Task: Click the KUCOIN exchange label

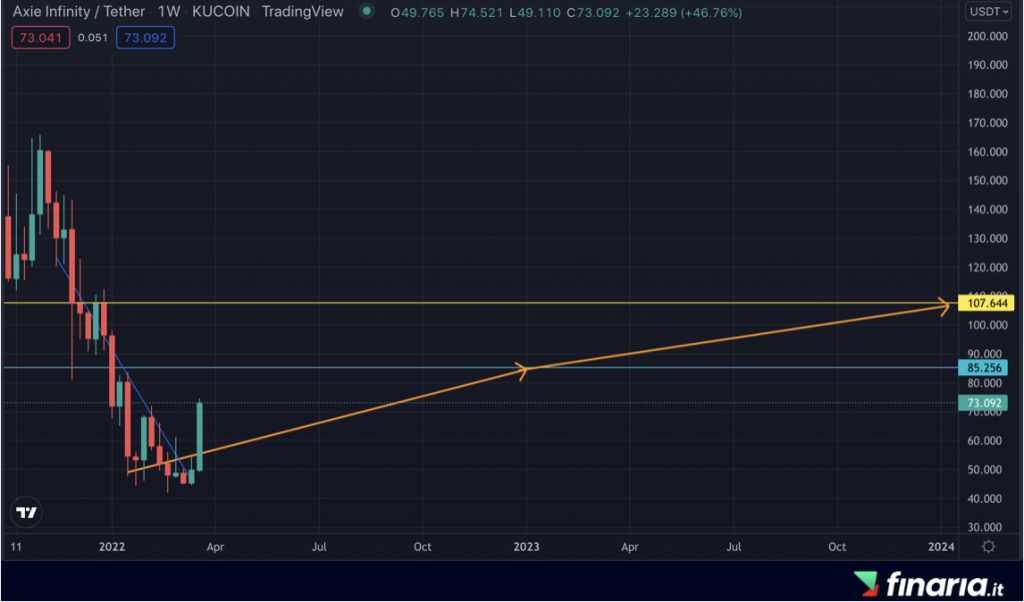Action: (221, 12)
